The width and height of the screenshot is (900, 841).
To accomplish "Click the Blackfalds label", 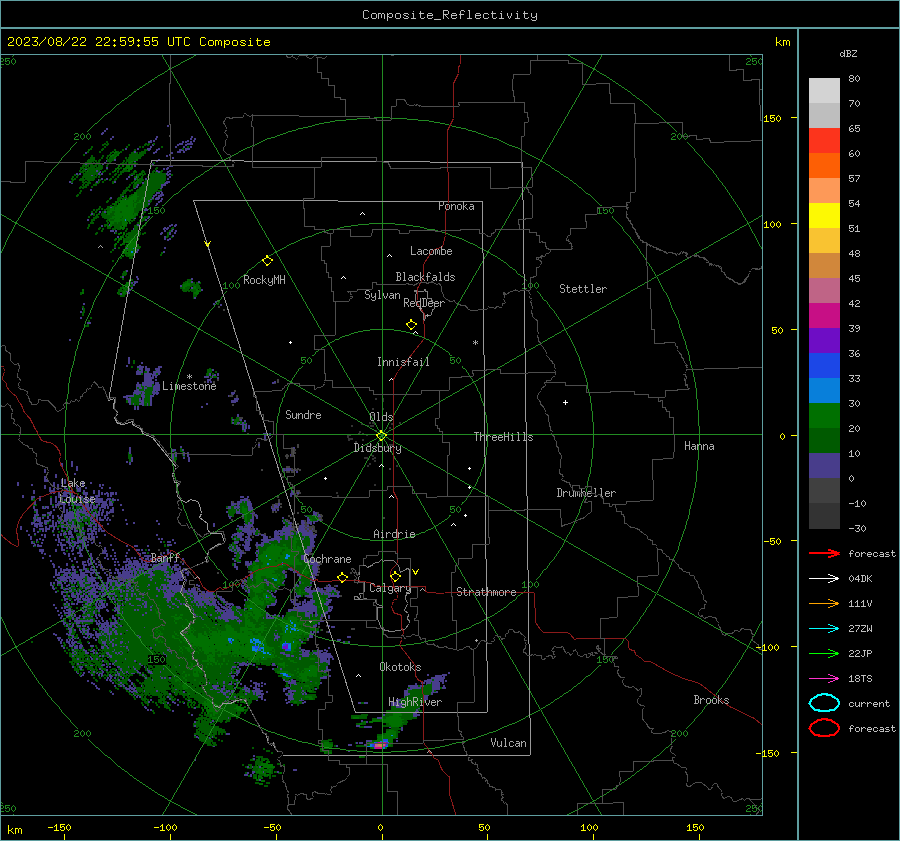I will (x=425, y=277).
